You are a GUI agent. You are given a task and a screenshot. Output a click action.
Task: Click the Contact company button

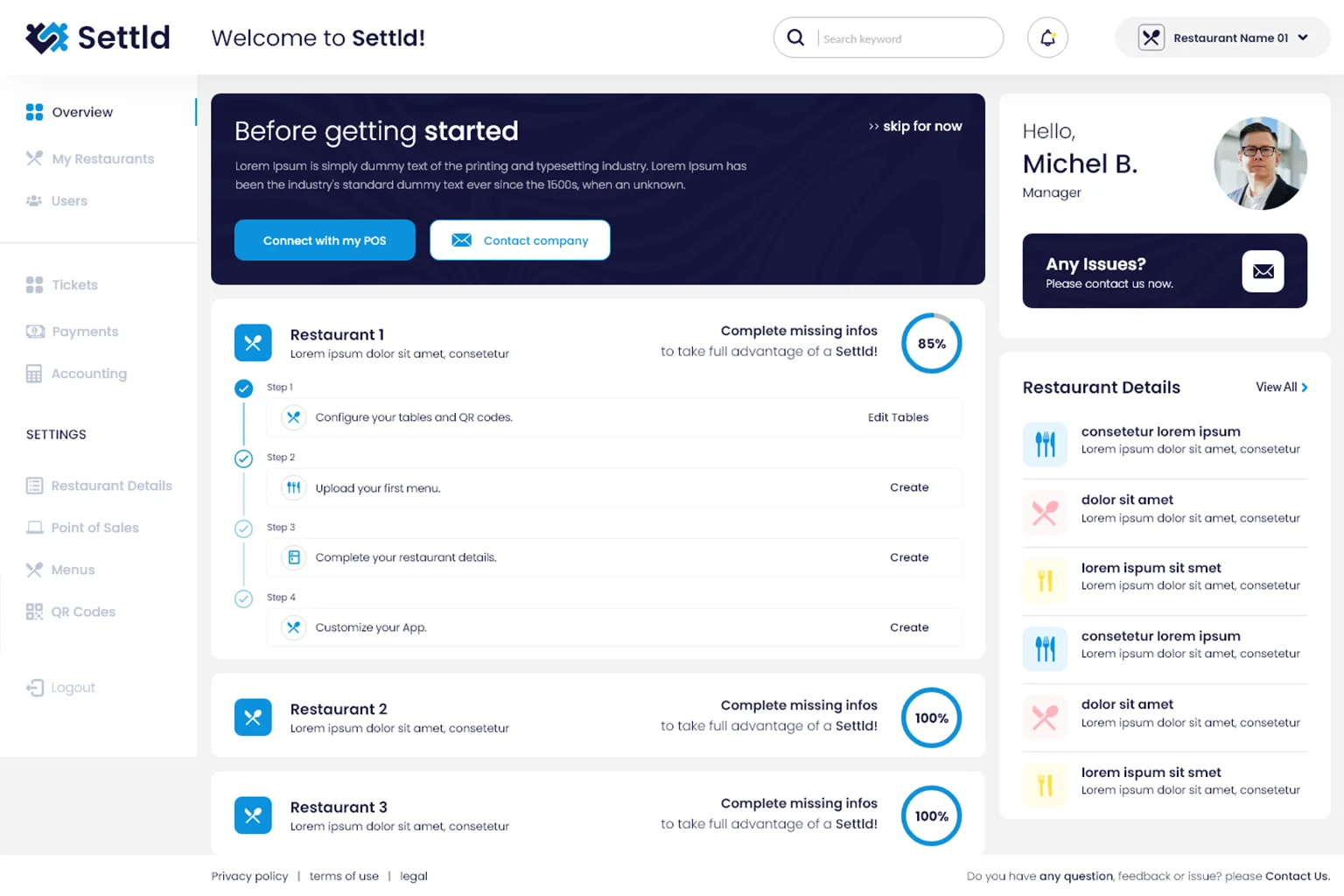(520, 240)
